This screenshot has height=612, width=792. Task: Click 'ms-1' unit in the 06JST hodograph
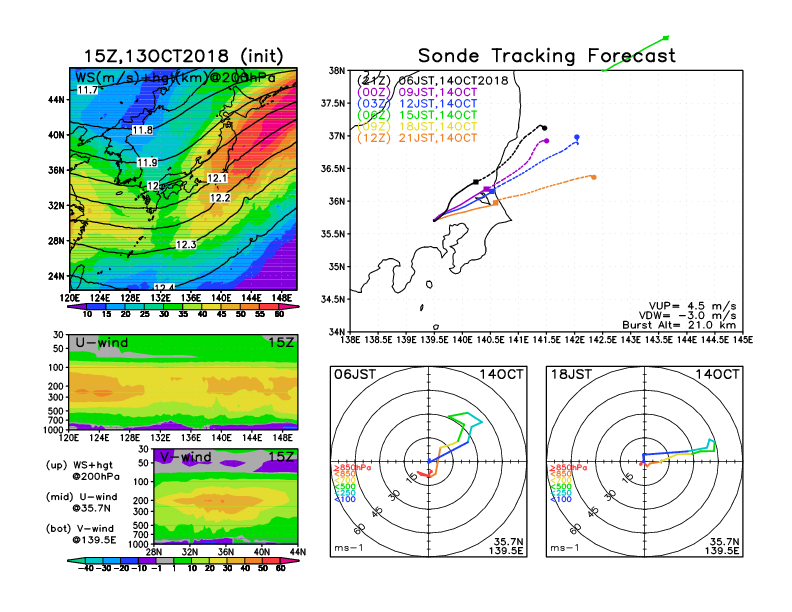(349, 548)
